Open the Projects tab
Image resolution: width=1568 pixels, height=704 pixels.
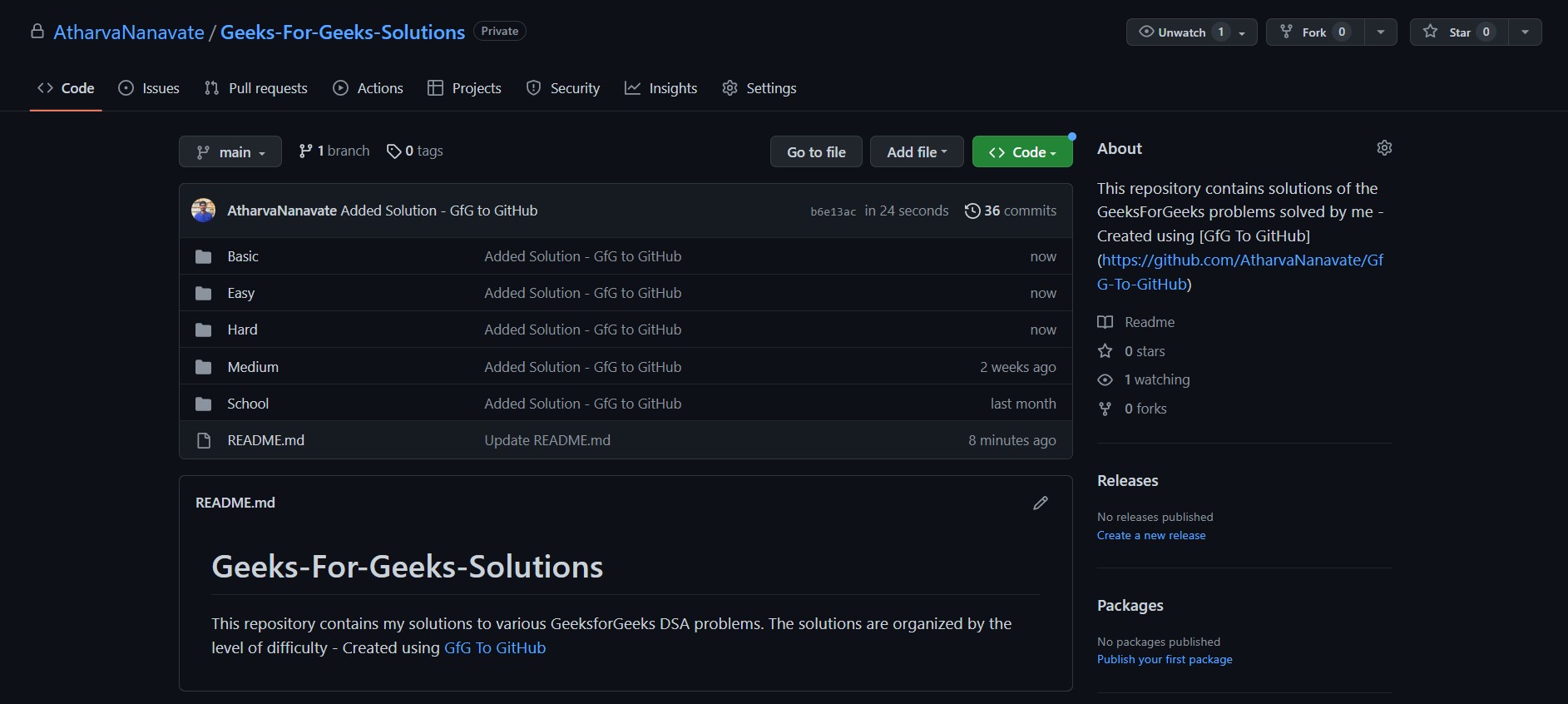[464, 88]
